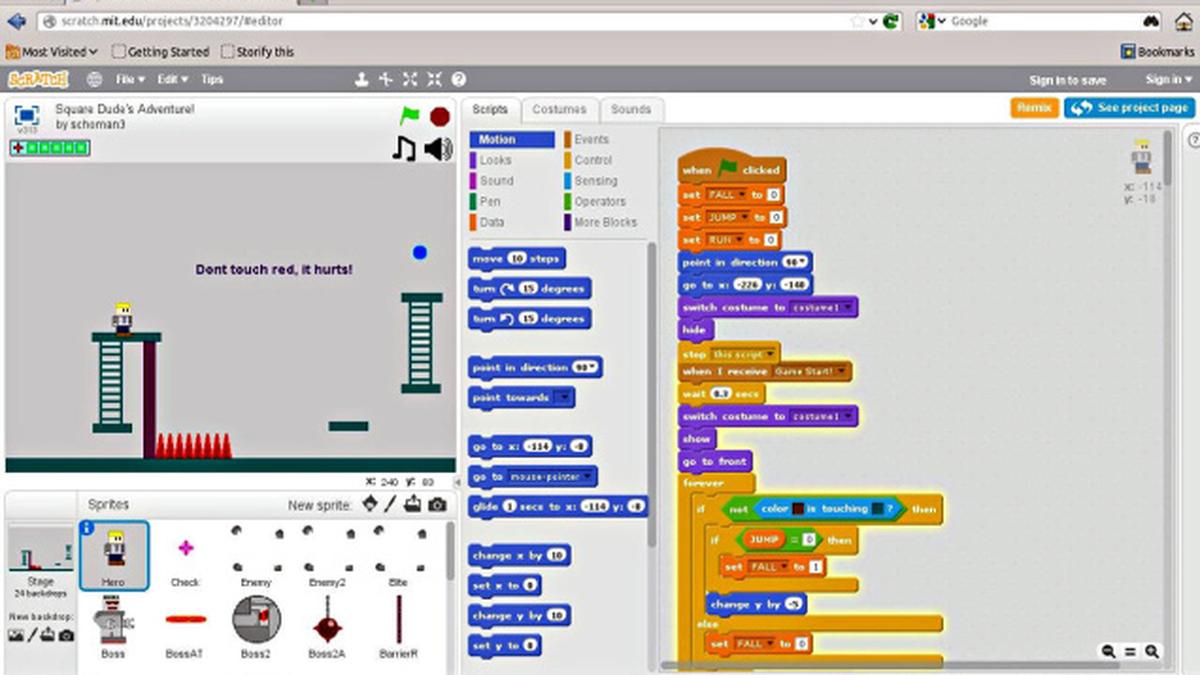
Task: Toggle full screen stage mode
Action: coord(26,115)
